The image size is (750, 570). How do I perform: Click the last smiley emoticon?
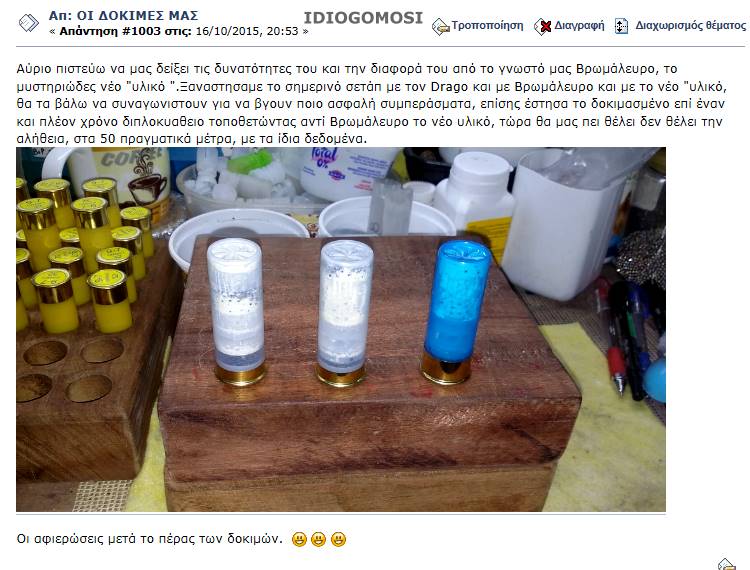coord(338,539)
